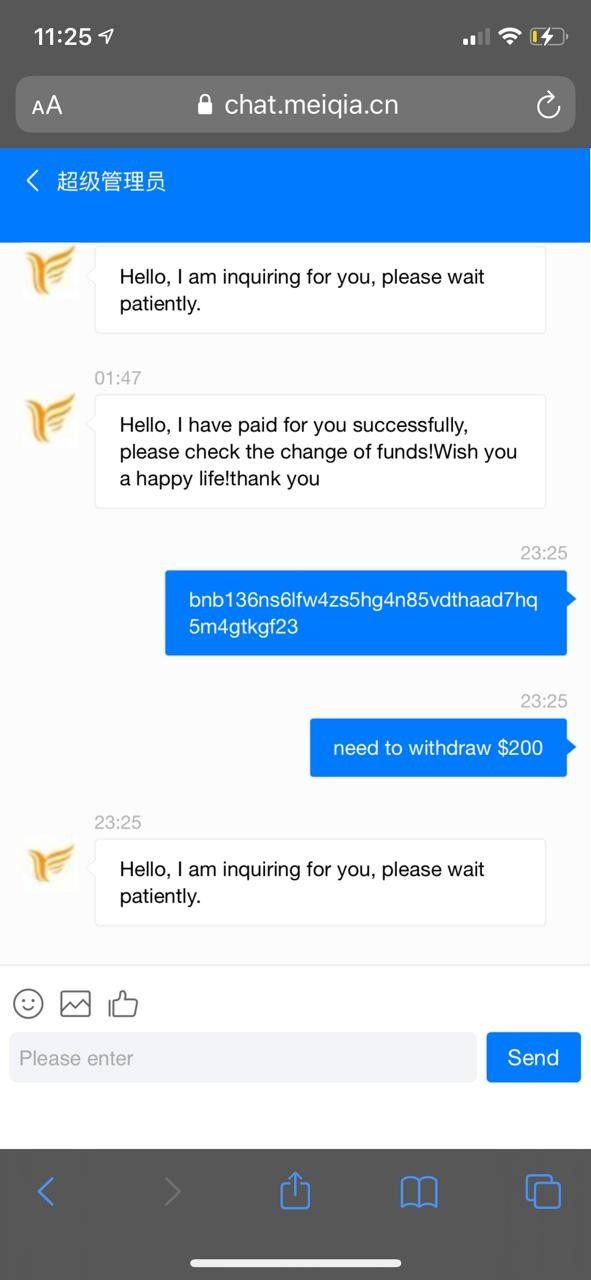Focus the 'Please enter' message field

[243, 1057]
